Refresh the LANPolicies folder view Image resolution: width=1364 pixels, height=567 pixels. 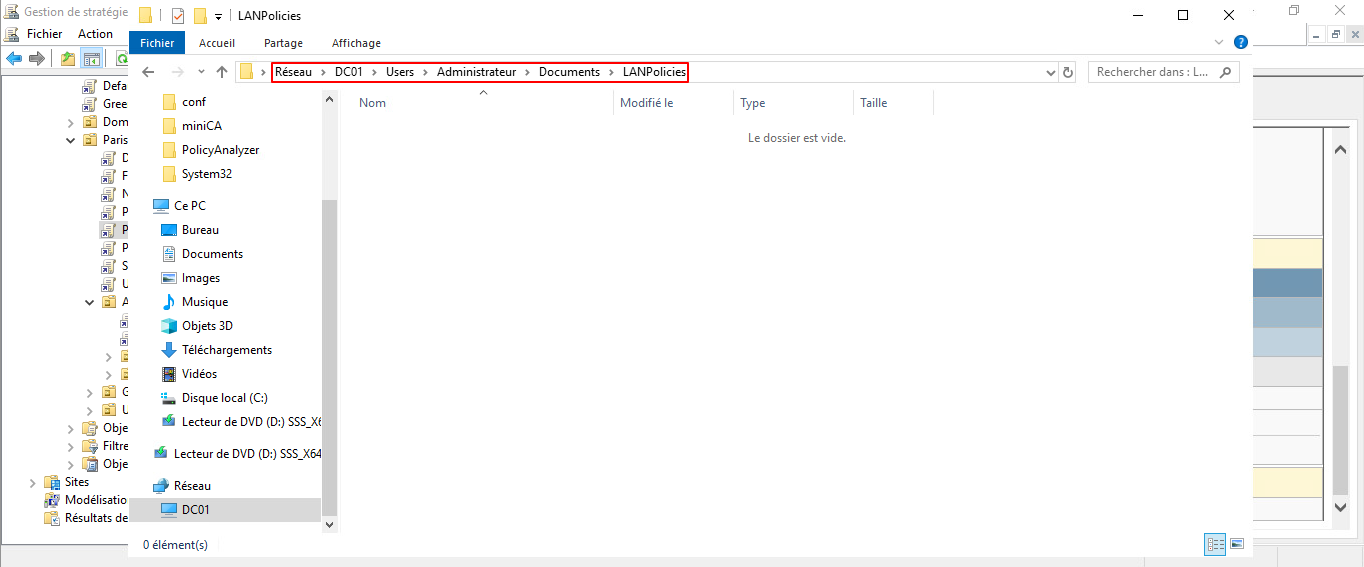click(x=1068, y=72)
